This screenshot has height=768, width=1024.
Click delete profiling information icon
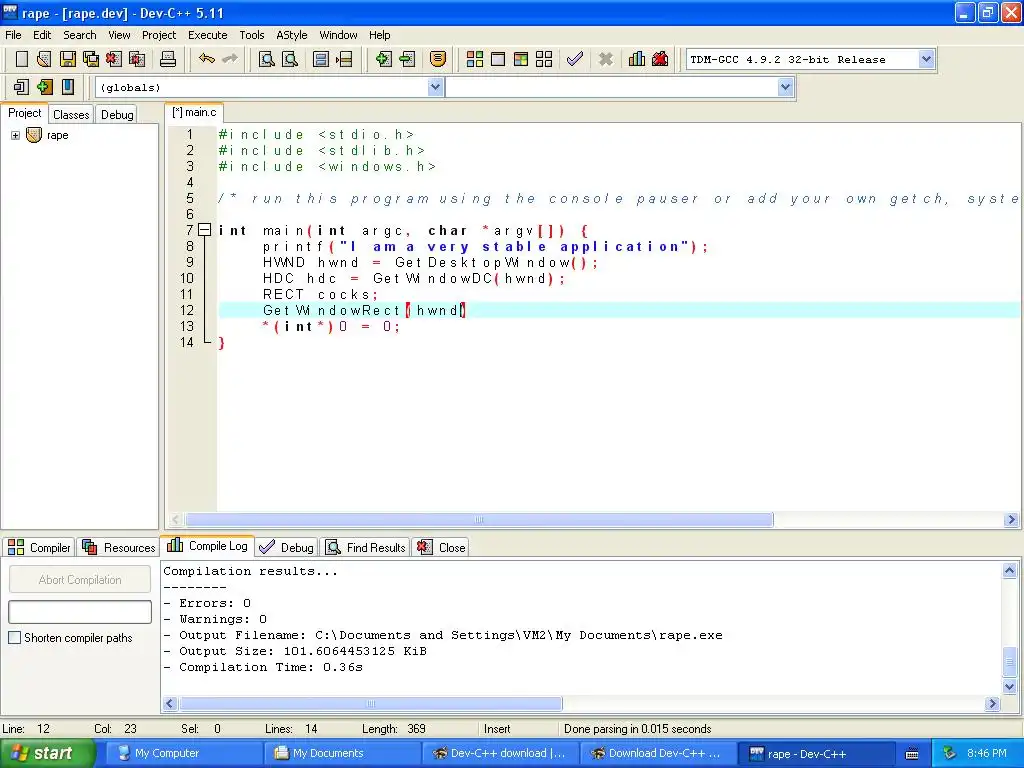coord(660,59)
